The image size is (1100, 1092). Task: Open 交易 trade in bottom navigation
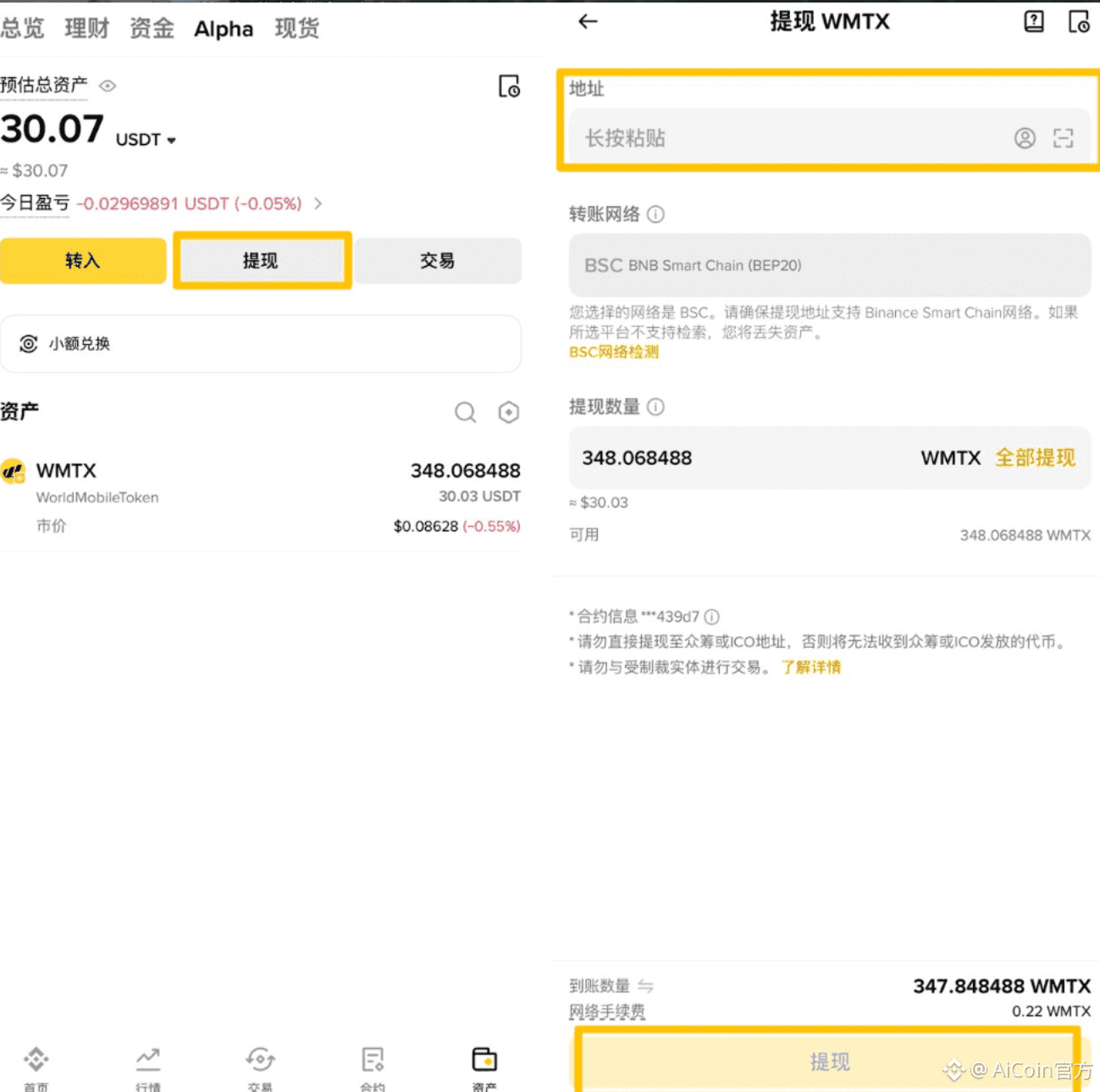(260, 1068)
